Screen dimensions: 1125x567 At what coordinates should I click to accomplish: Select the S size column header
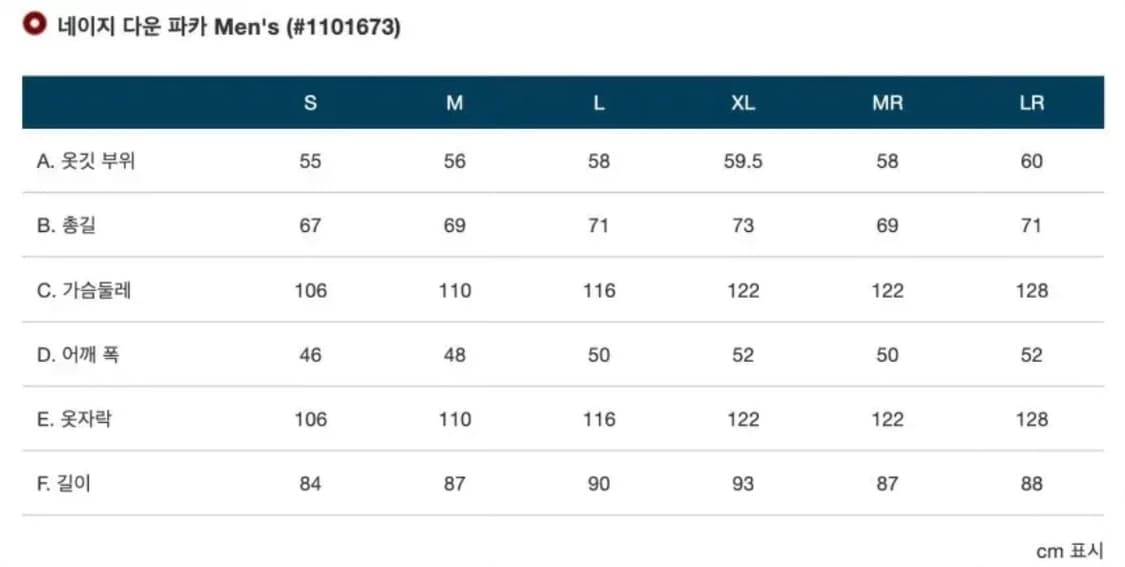point(310,103)
